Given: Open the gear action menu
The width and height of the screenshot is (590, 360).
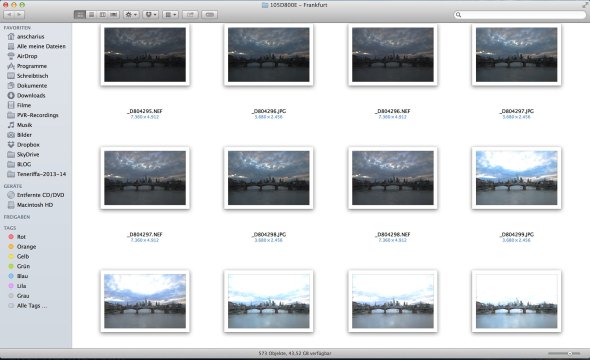Looking at the screenshot, I should pyautogui.click(x=131, y=15).
